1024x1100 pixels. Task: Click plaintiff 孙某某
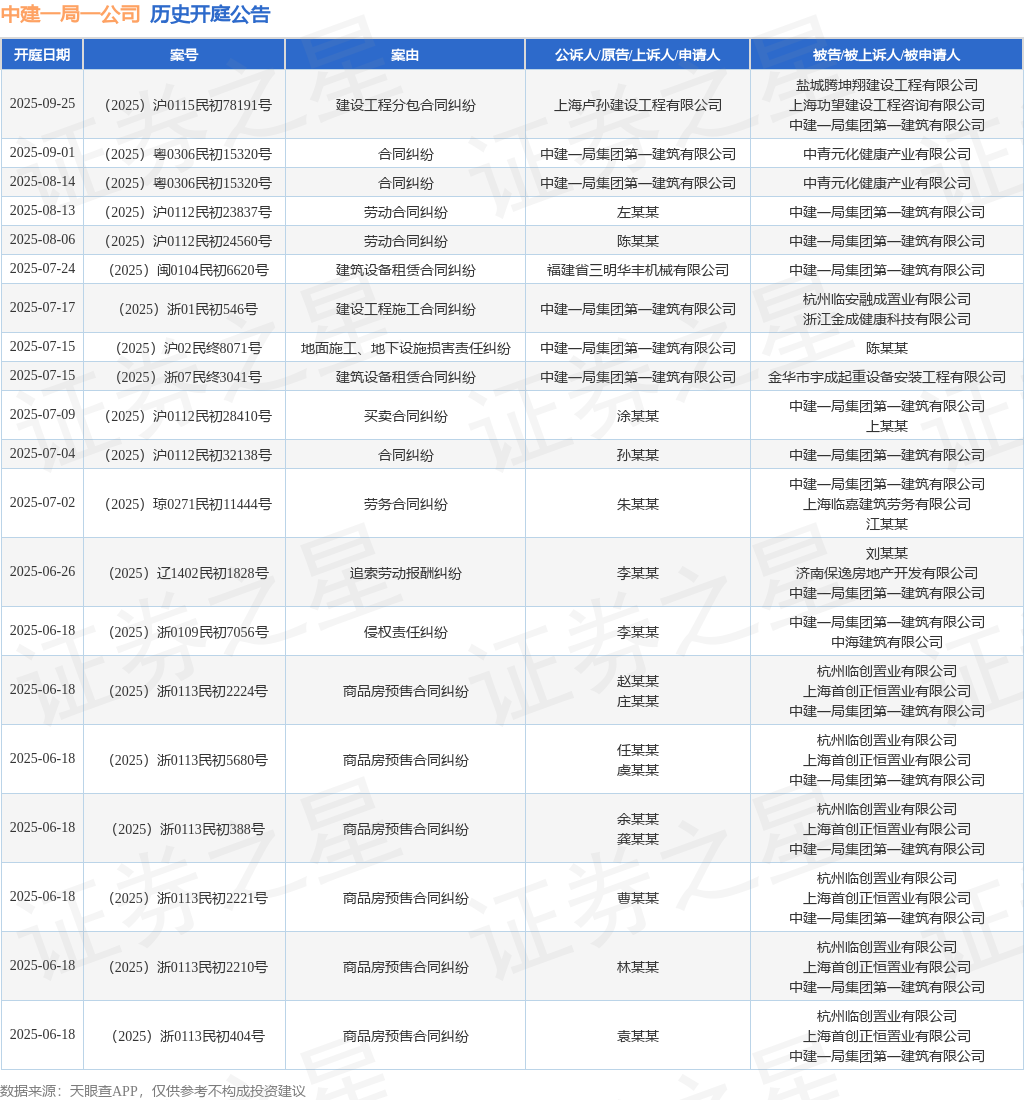[638, 455]
